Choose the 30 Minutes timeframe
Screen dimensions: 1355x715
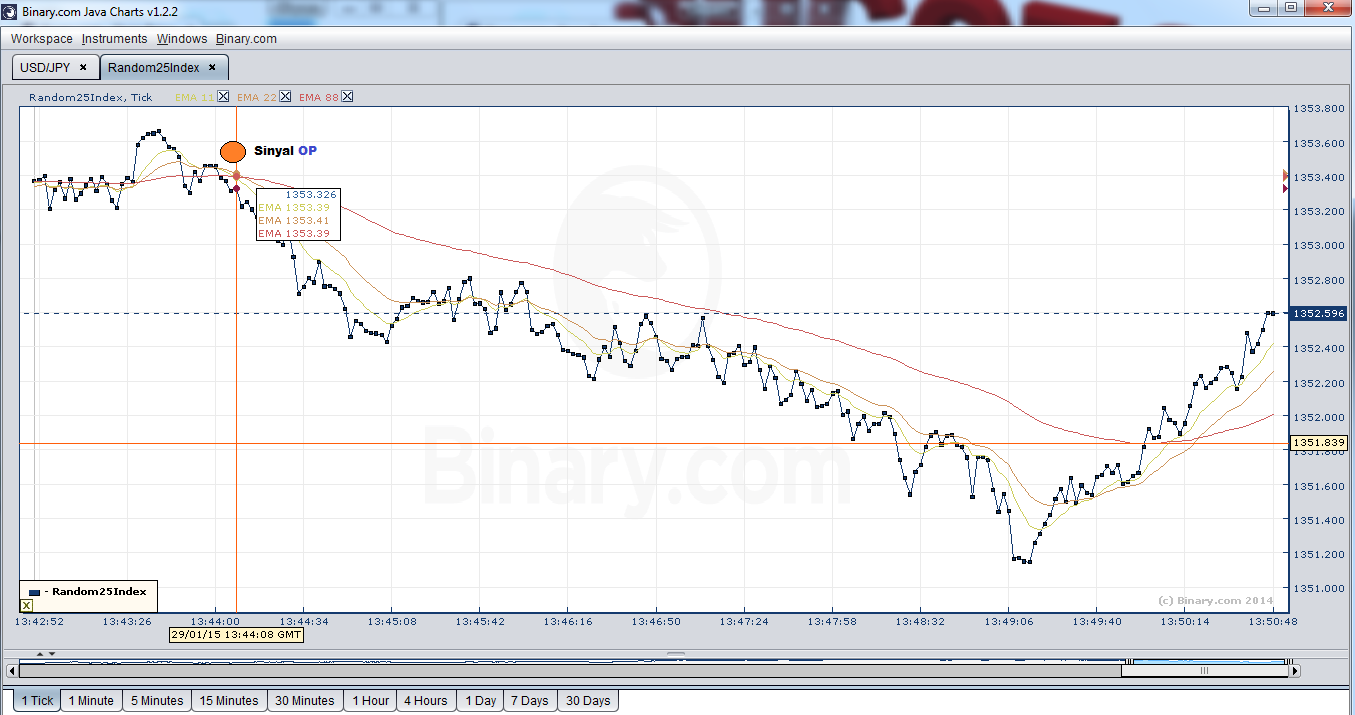[305, 701]
